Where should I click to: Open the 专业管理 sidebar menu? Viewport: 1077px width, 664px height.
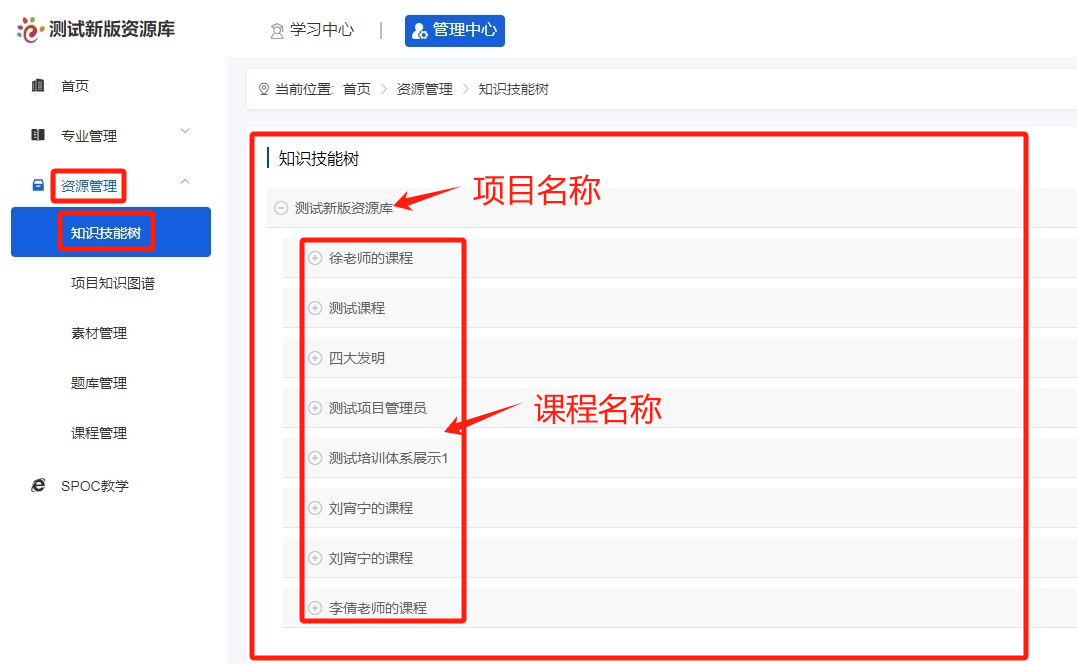pos(89,136)
